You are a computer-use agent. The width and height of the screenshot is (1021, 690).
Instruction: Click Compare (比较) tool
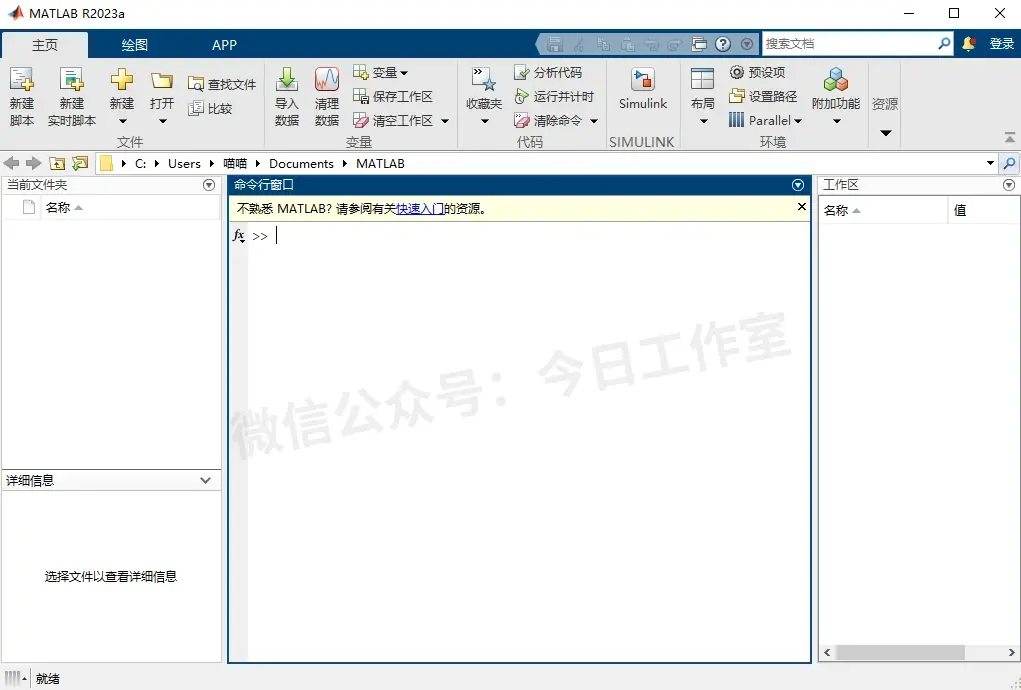pos(210,108)
